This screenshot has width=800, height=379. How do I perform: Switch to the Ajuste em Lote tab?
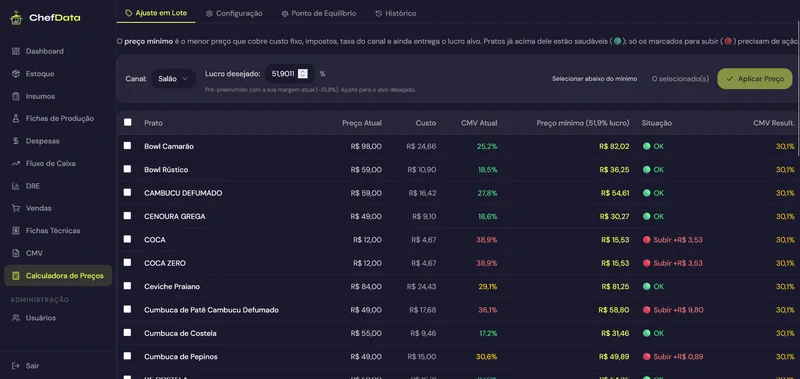[156, 13]
